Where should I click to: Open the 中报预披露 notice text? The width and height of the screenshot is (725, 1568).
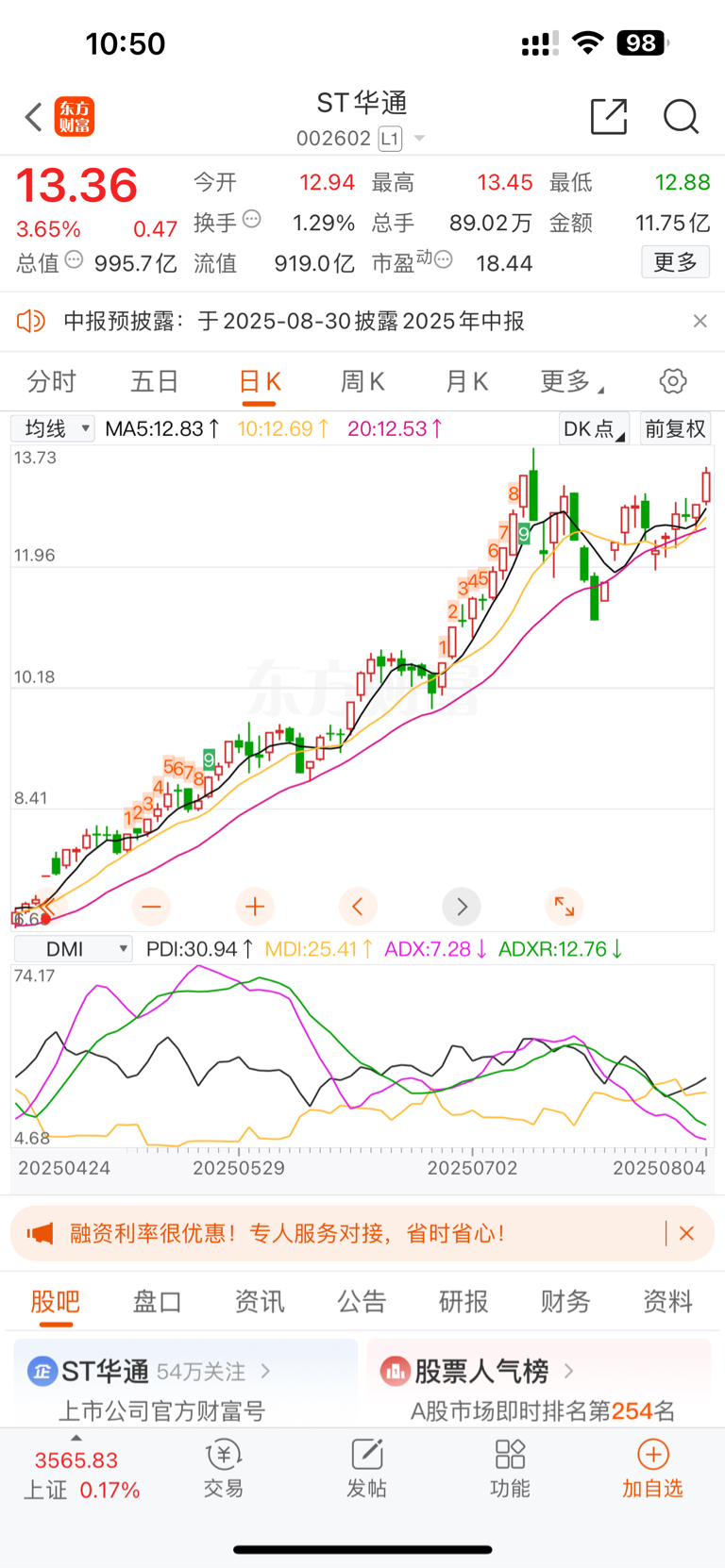coord(294,322)
